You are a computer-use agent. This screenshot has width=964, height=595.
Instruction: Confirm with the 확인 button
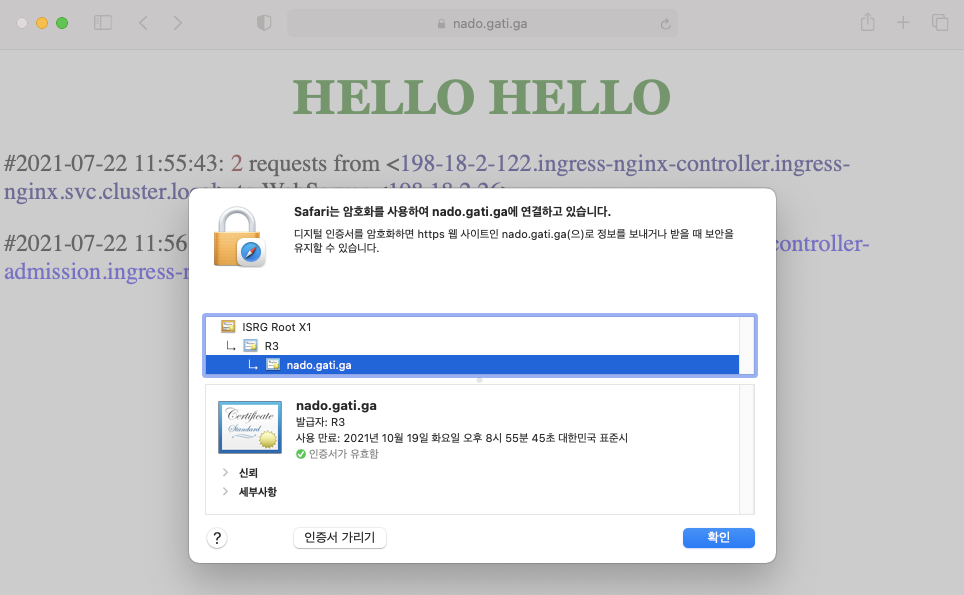coord(719,538)
